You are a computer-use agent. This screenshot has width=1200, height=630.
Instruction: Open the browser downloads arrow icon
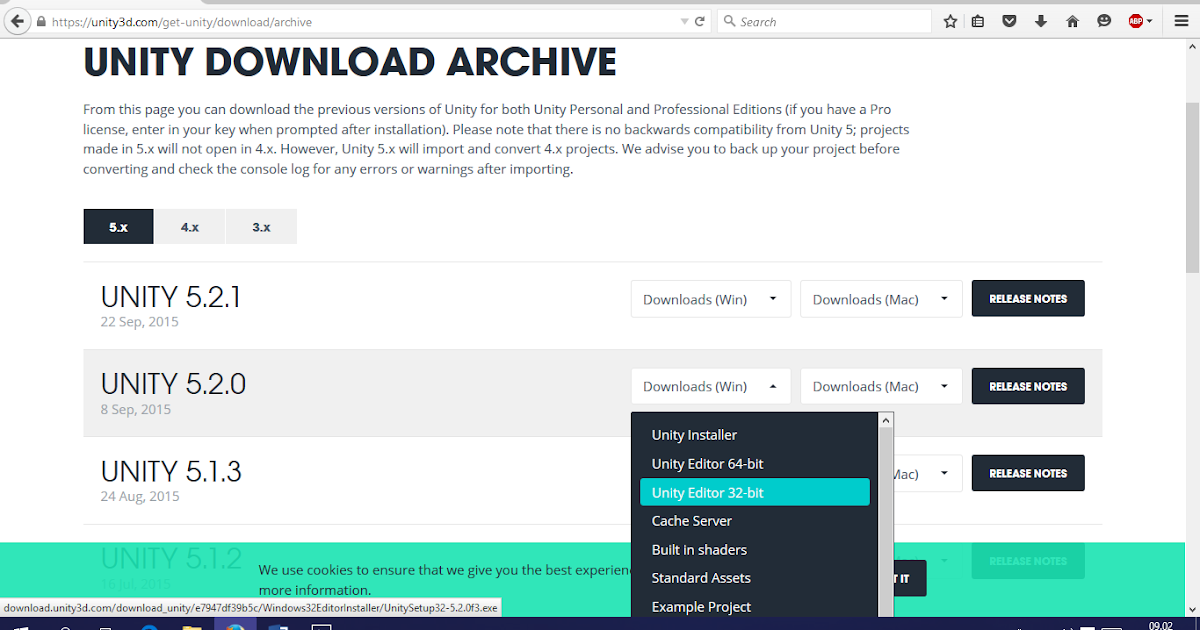point(1041,21)
